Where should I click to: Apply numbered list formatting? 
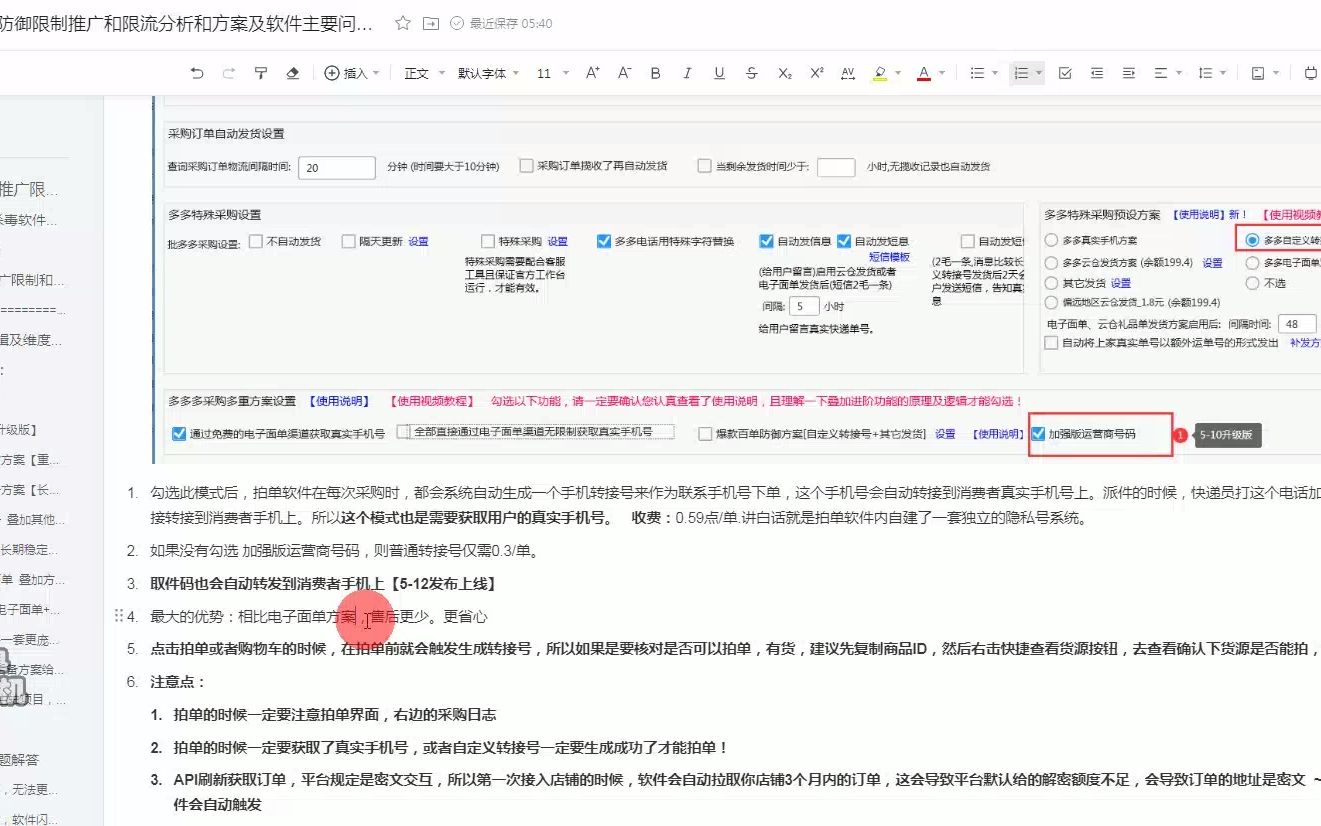tap(1021, 73)
